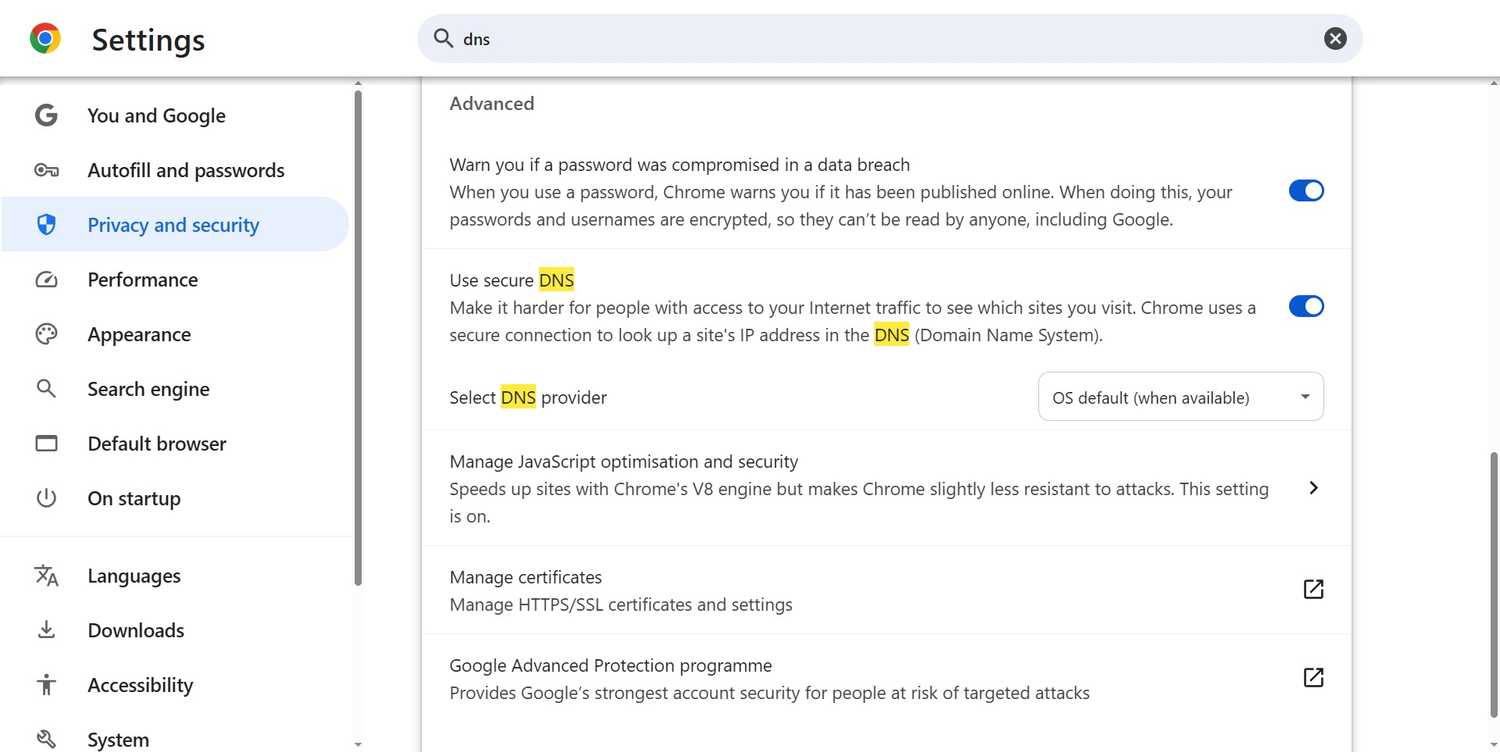Click the translate icon for Languages
Image resolution: width=1500 pixels, height=752 pixels.
(x=46, y=576)
